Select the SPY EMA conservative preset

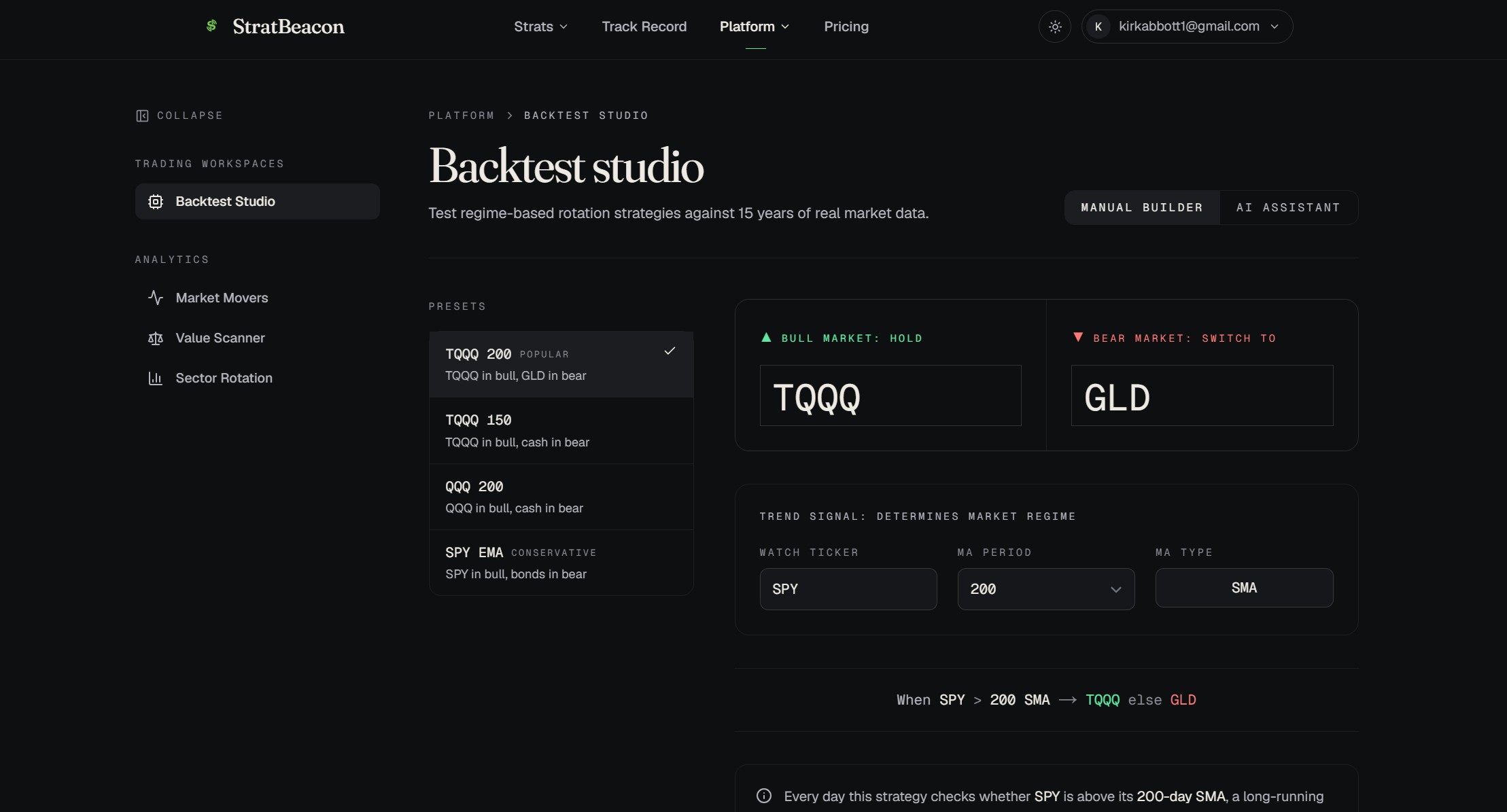click(x=561, y=563)
